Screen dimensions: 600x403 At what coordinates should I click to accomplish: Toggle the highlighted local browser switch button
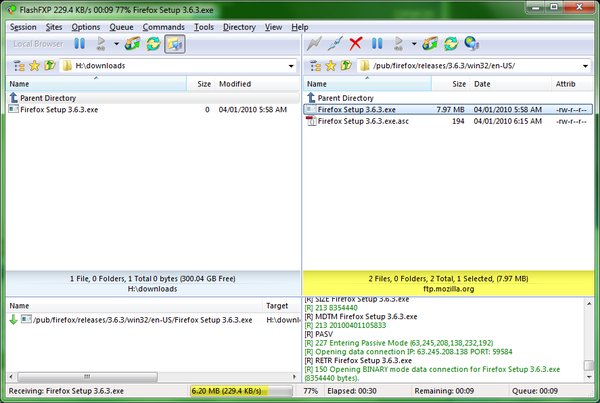pyautogui.click(x=175, y=44)
